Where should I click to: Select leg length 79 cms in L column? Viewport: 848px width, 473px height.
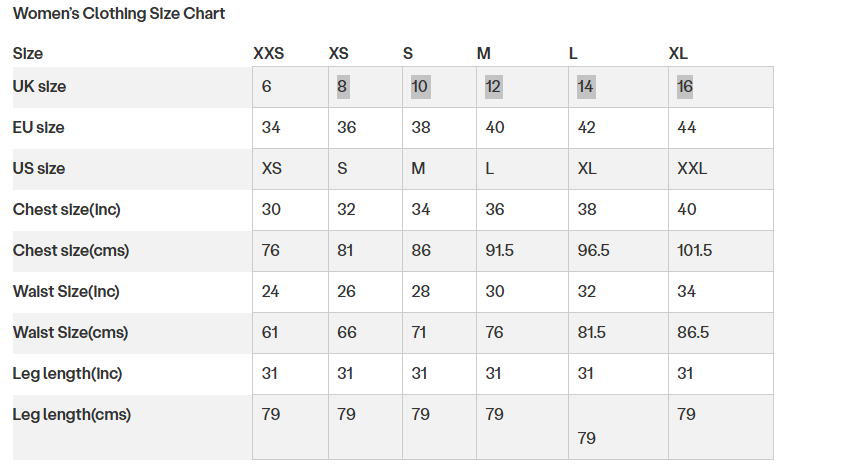587,438
